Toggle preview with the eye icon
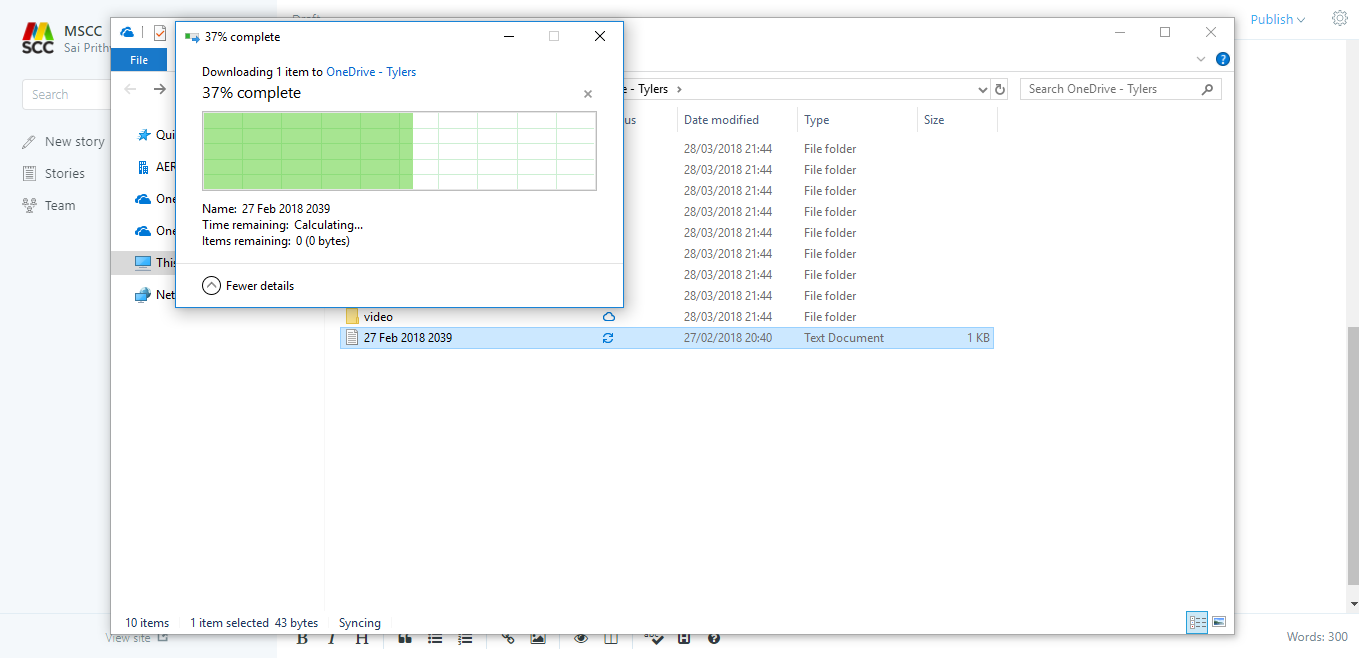This screenshot has height=658, width=1359. coord(581,638)
